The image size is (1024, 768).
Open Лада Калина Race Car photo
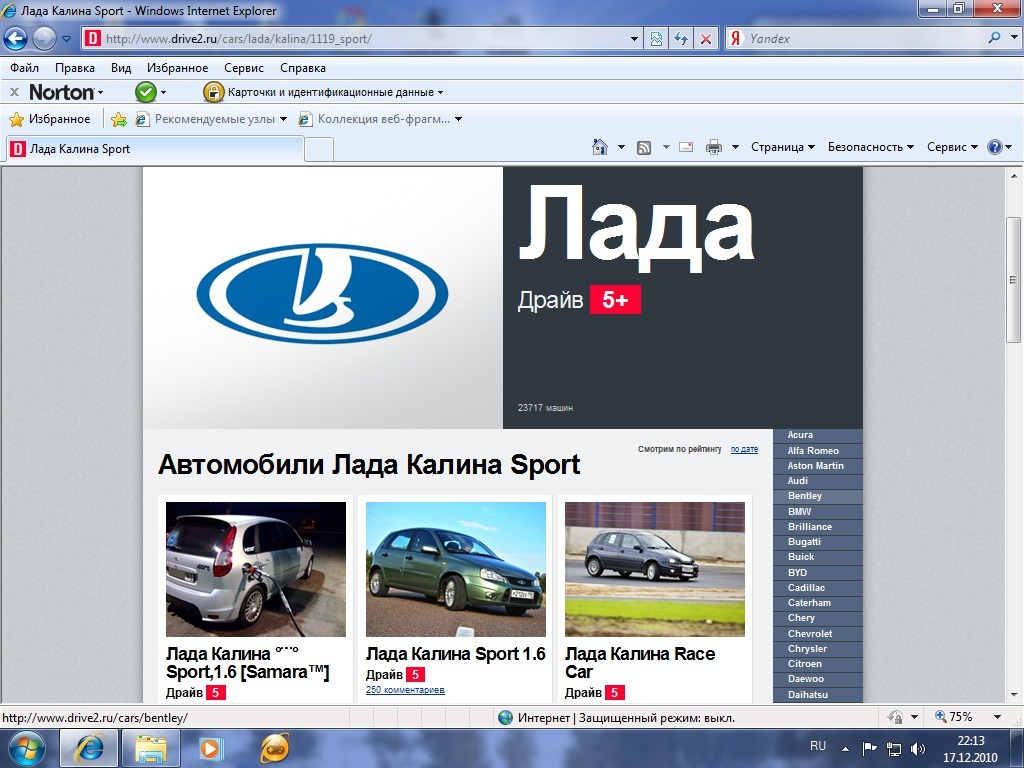point(655,569)
